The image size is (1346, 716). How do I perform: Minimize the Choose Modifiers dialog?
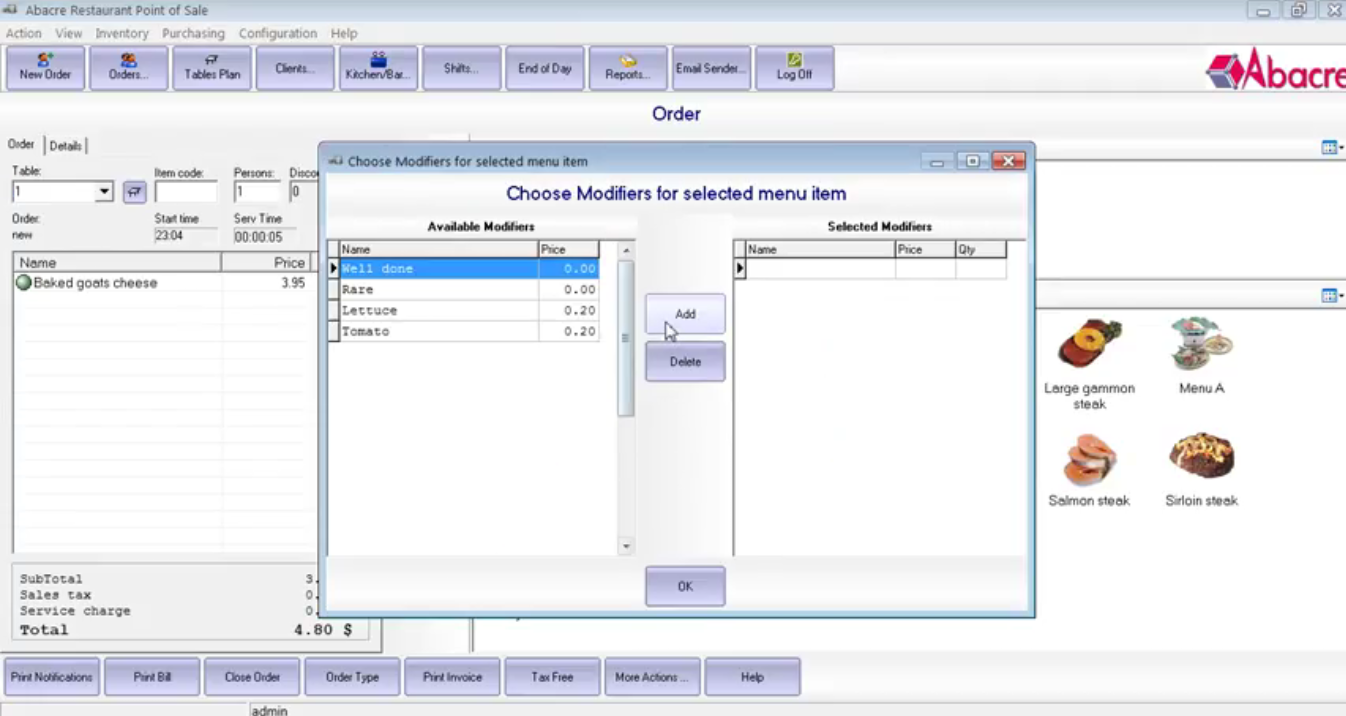[937, 161]
